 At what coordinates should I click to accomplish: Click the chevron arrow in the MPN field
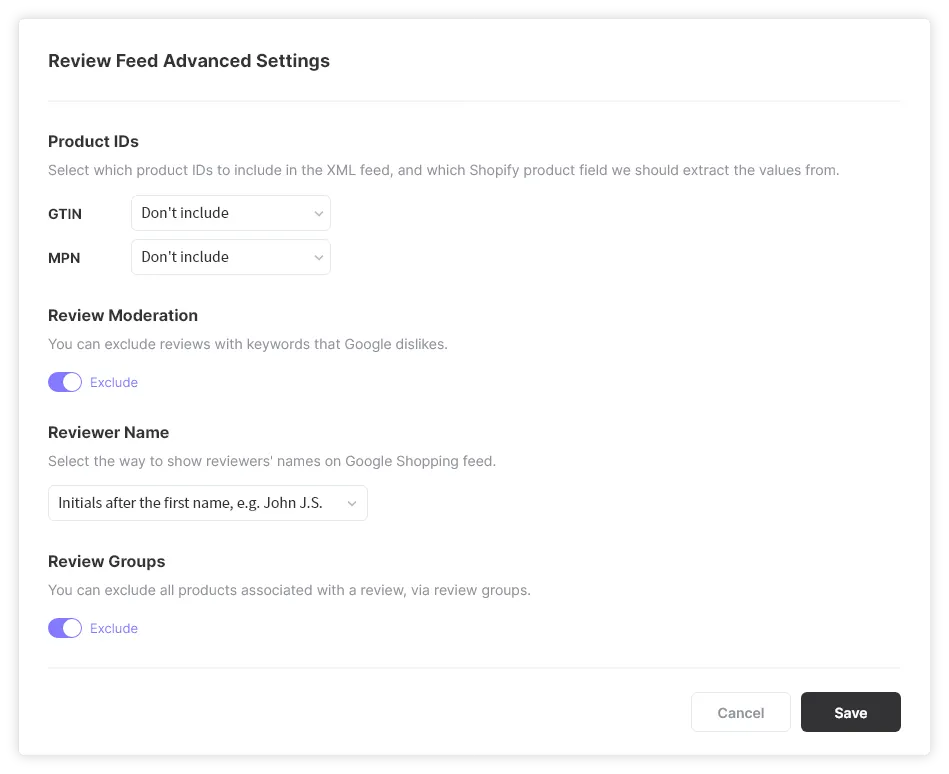(318, 257)
